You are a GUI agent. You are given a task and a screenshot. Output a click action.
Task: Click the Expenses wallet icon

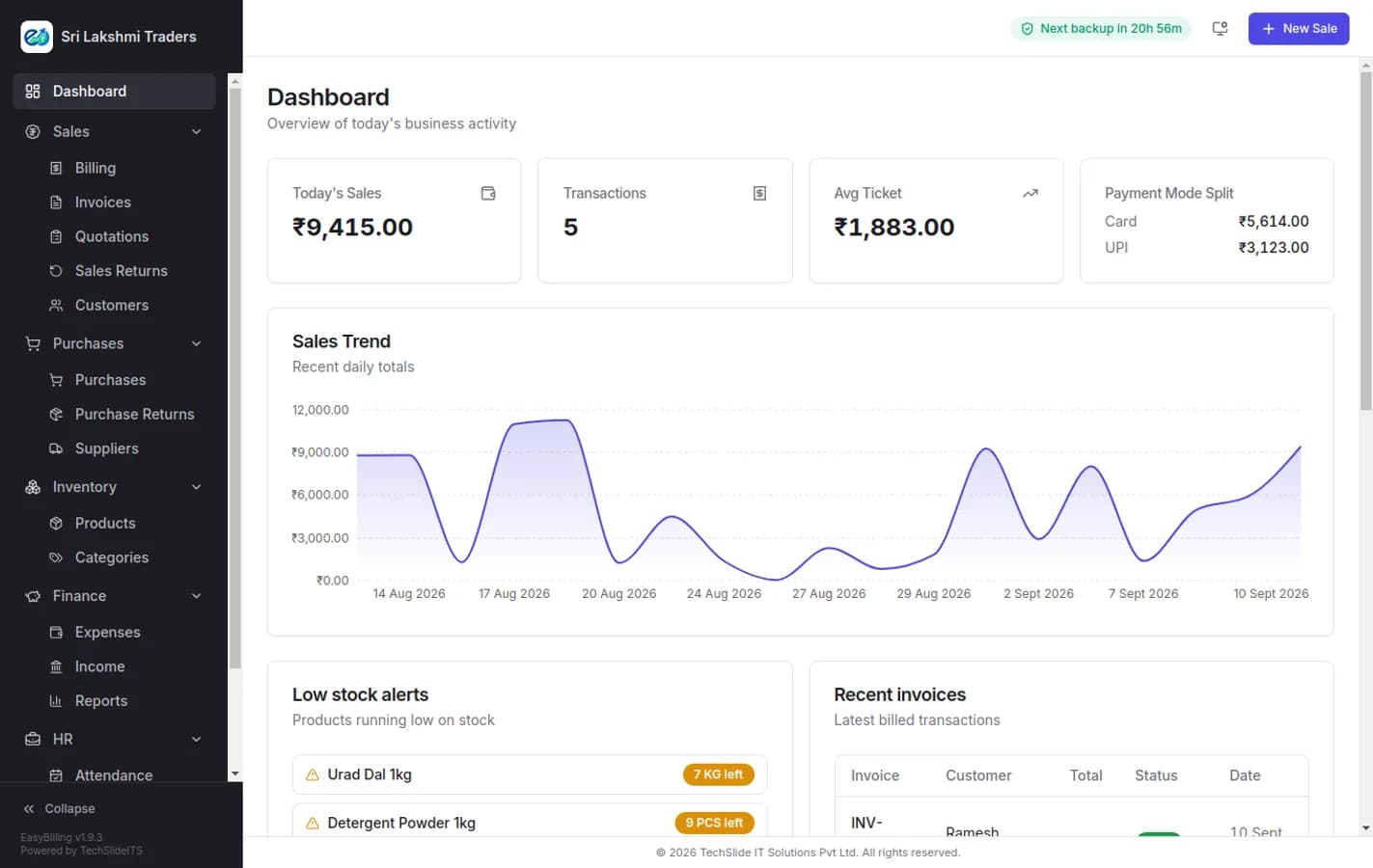coord(56,632)
